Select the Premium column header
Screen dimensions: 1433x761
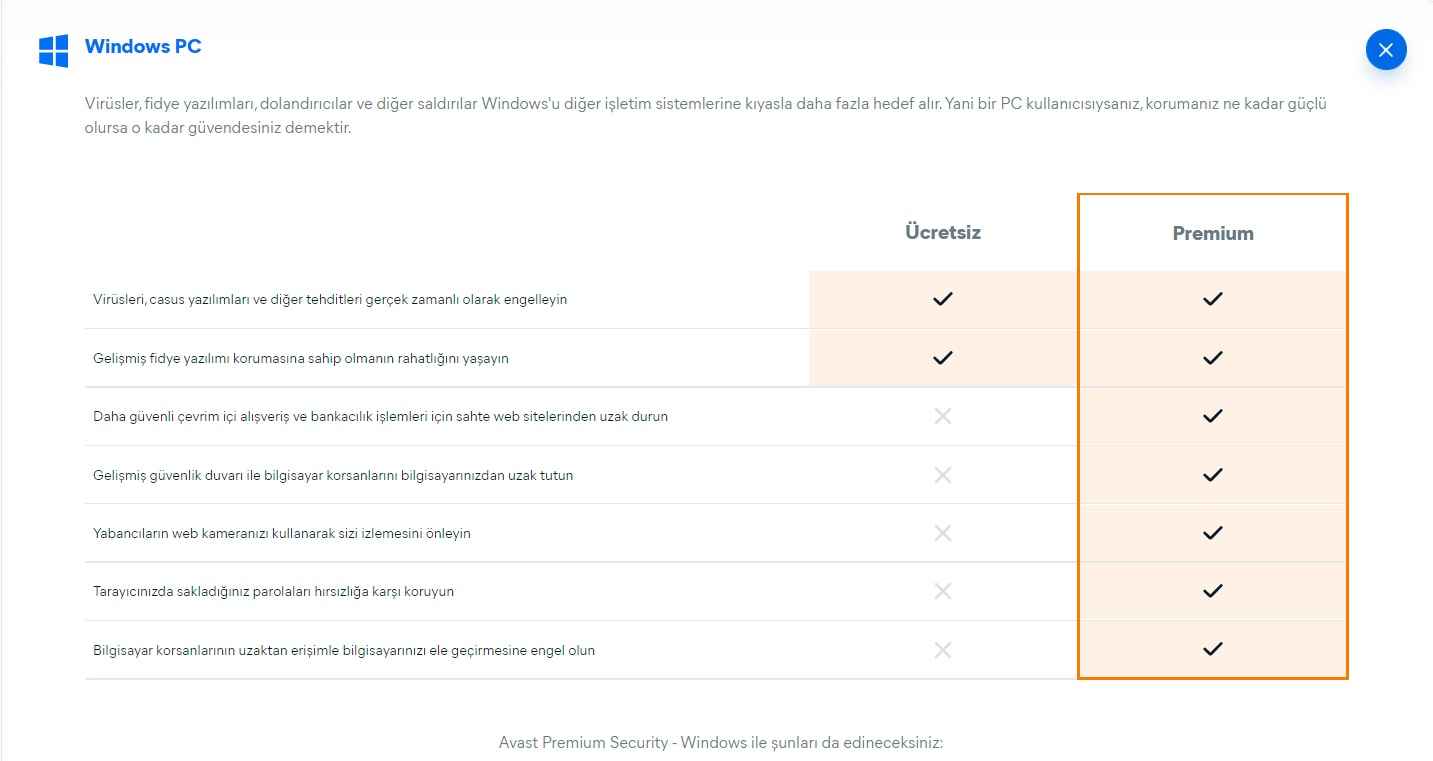coord(1212,233)
